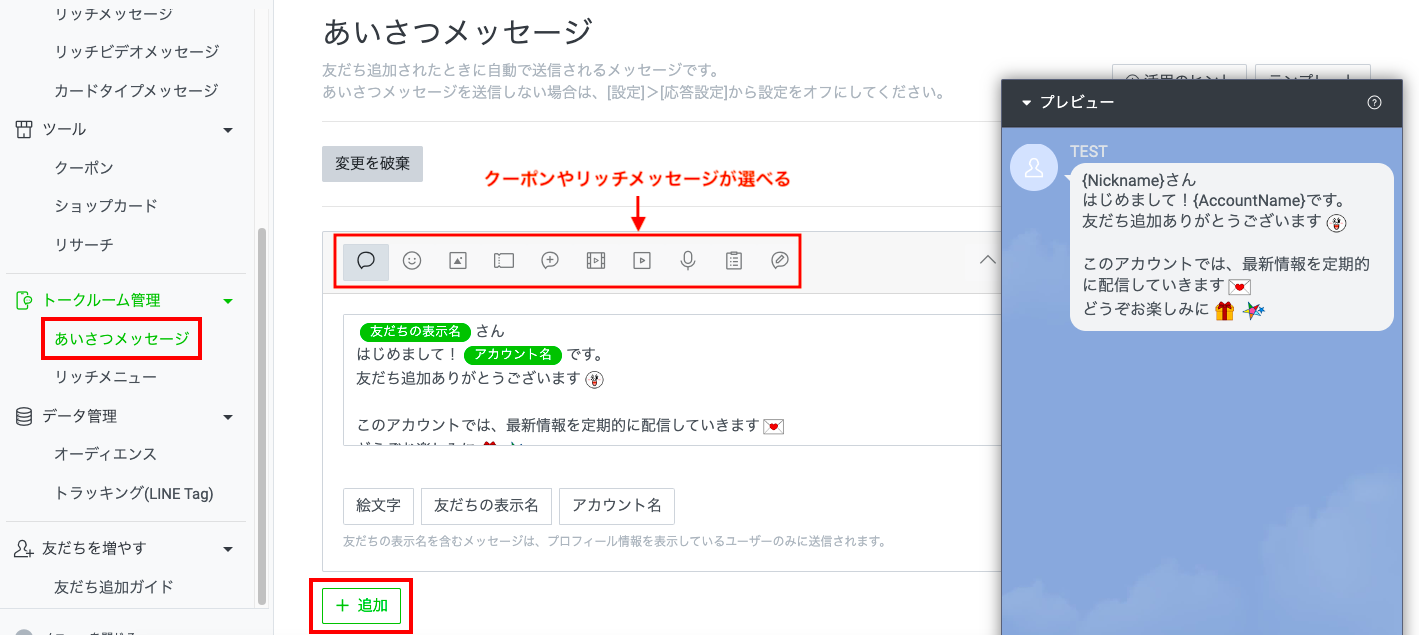
Task: Insert 絵文字 using its button
Action: pos(378,506)
